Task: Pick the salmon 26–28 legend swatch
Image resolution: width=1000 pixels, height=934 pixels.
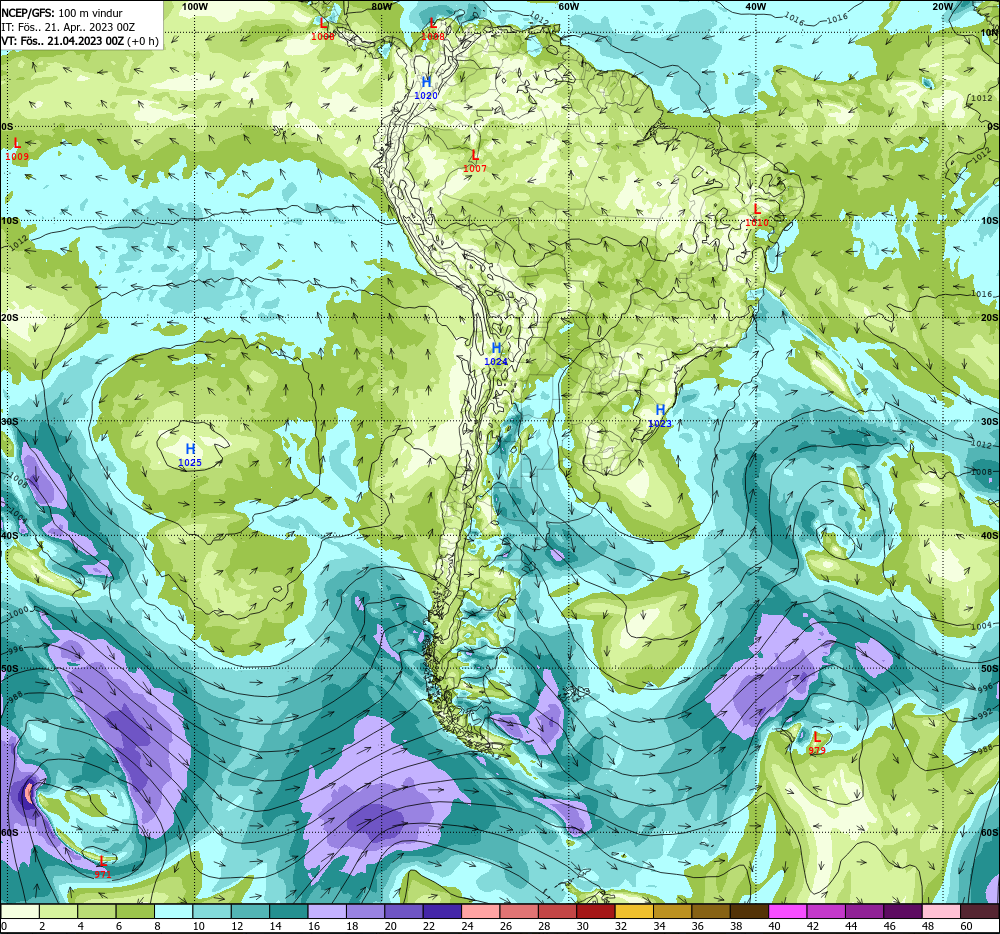Action: pyautogui.click(x=518, y=911)
